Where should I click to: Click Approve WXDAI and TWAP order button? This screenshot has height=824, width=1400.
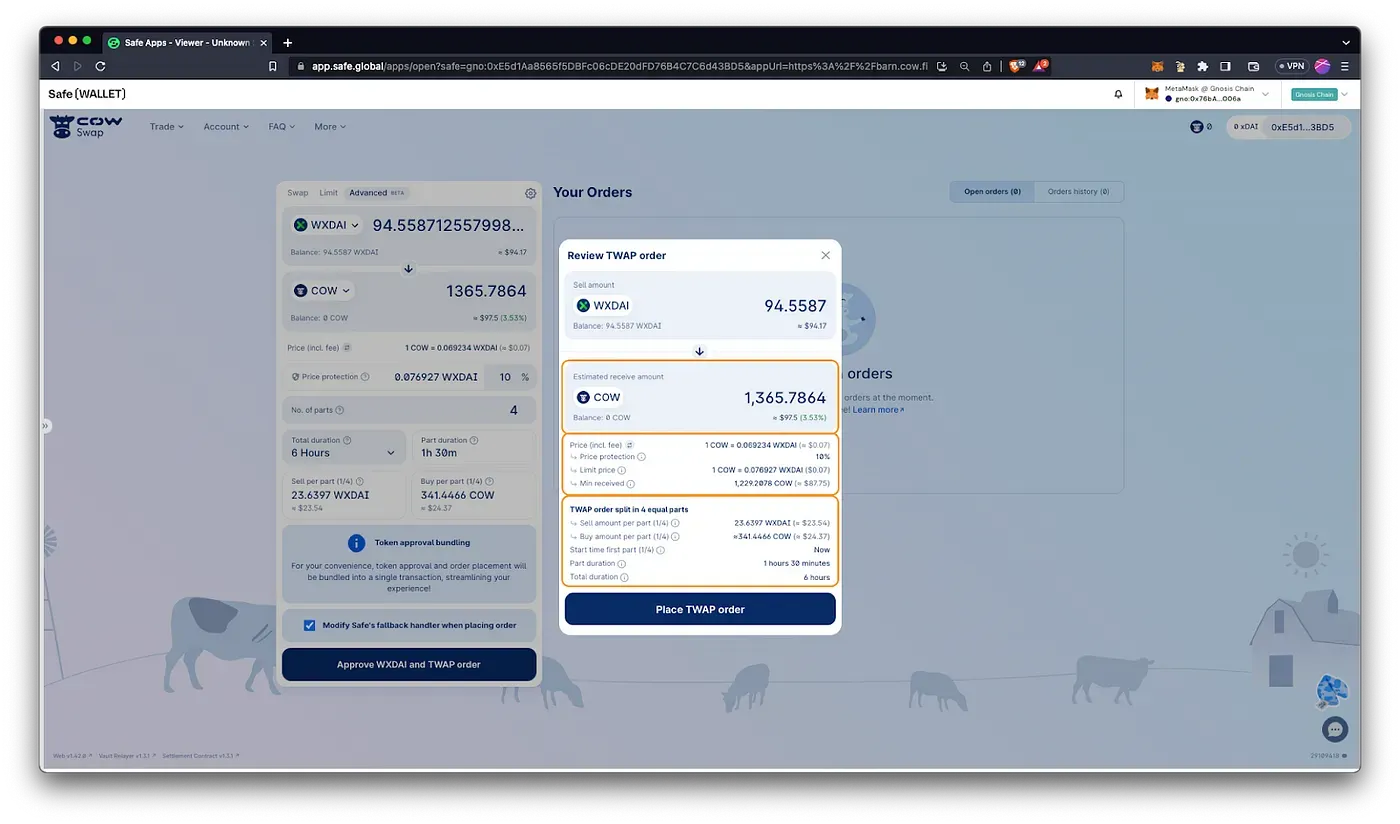point(409,664)
